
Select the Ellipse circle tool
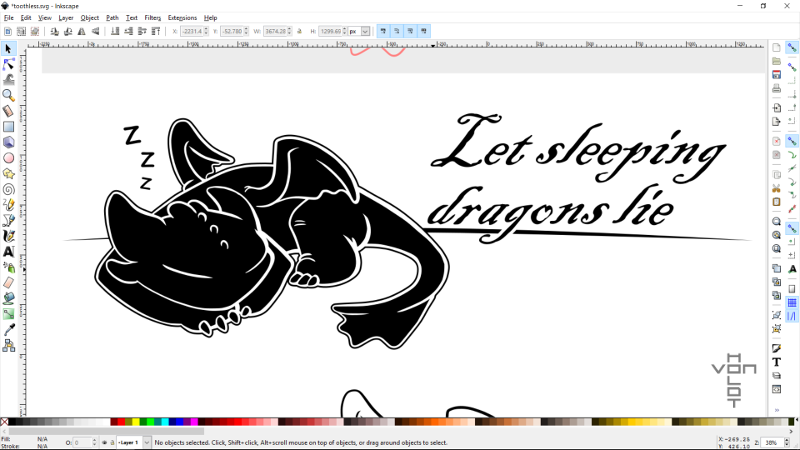point(8,158)
